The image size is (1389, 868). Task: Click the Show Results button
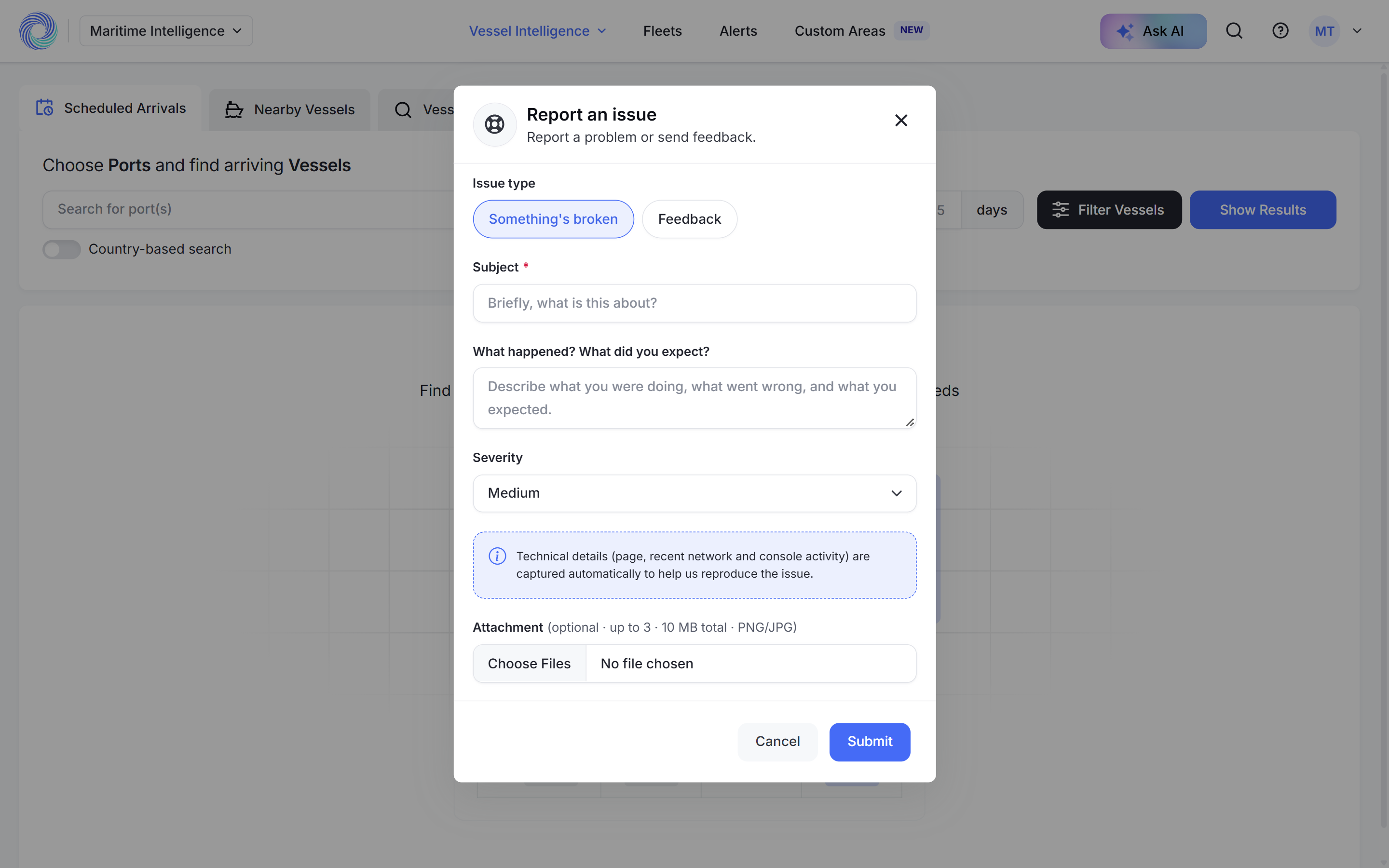point(1263,210)
